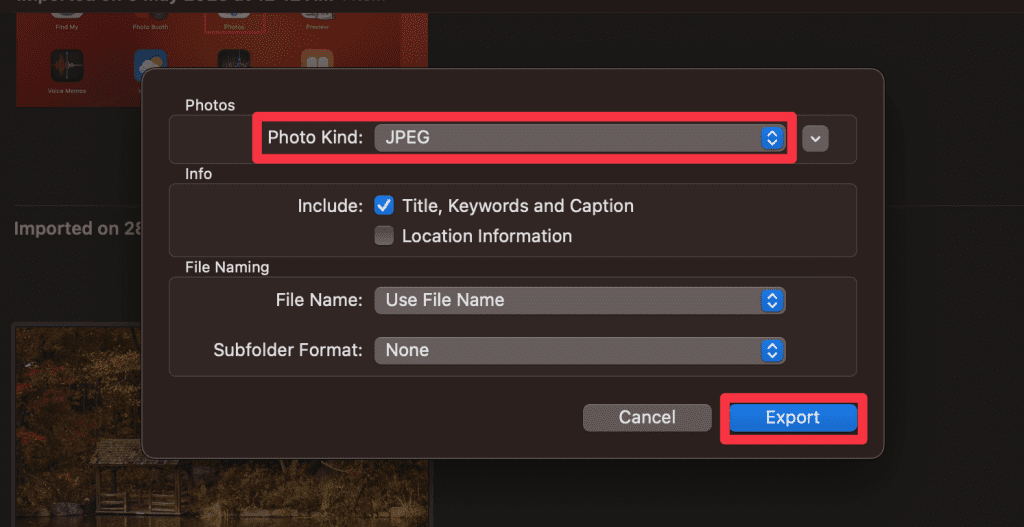Enable the Location Information checkbox
The width and height of the screenshot is (1024, 527).
384,237
